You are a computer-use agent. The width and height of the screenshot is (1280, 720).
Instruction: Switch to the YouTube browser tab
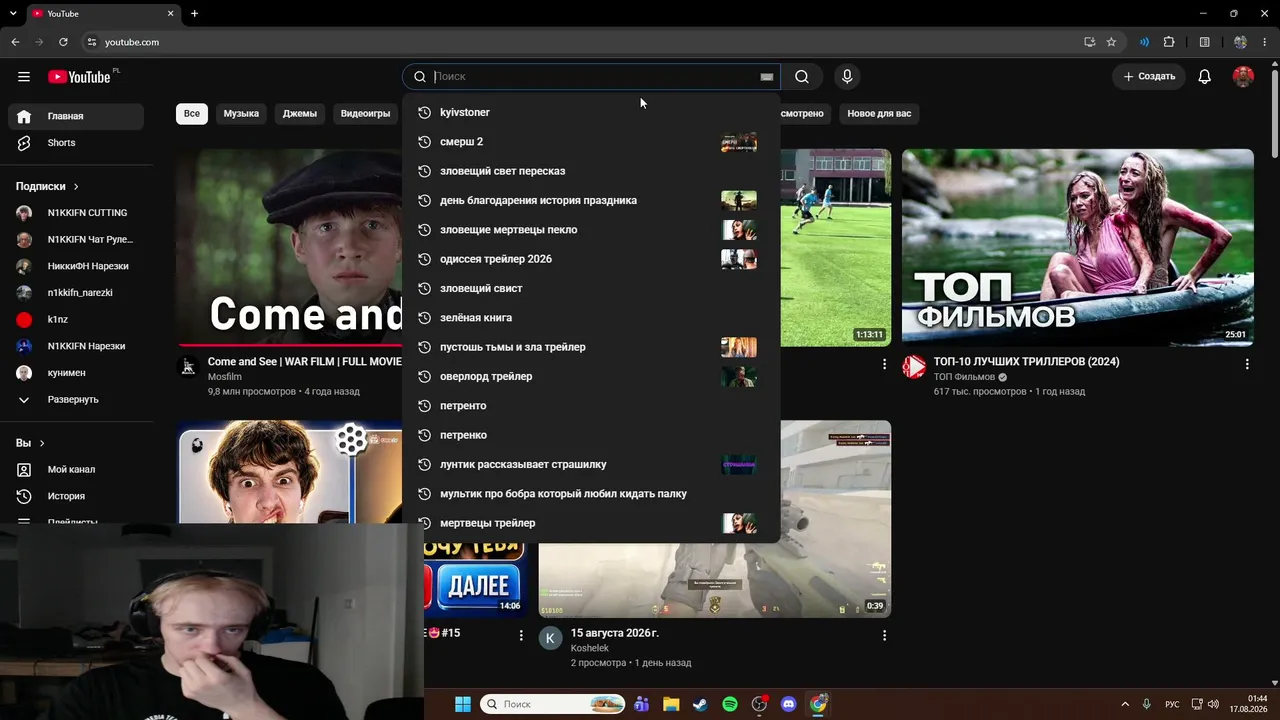(x=103, y=14)
